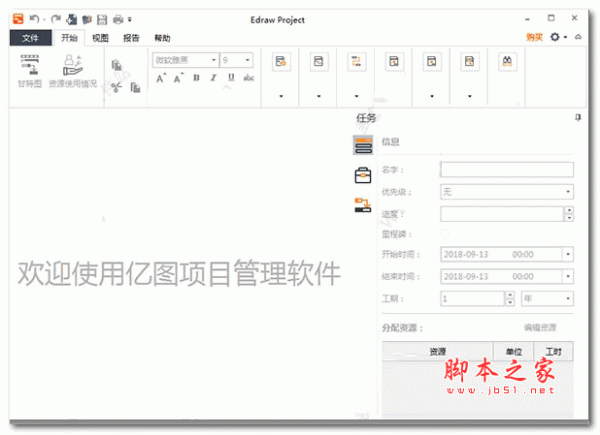This screenshot has height=435, width=600.
Task: Click the 工时 column header
Action: pyautogui.click(x=553, y=352)
